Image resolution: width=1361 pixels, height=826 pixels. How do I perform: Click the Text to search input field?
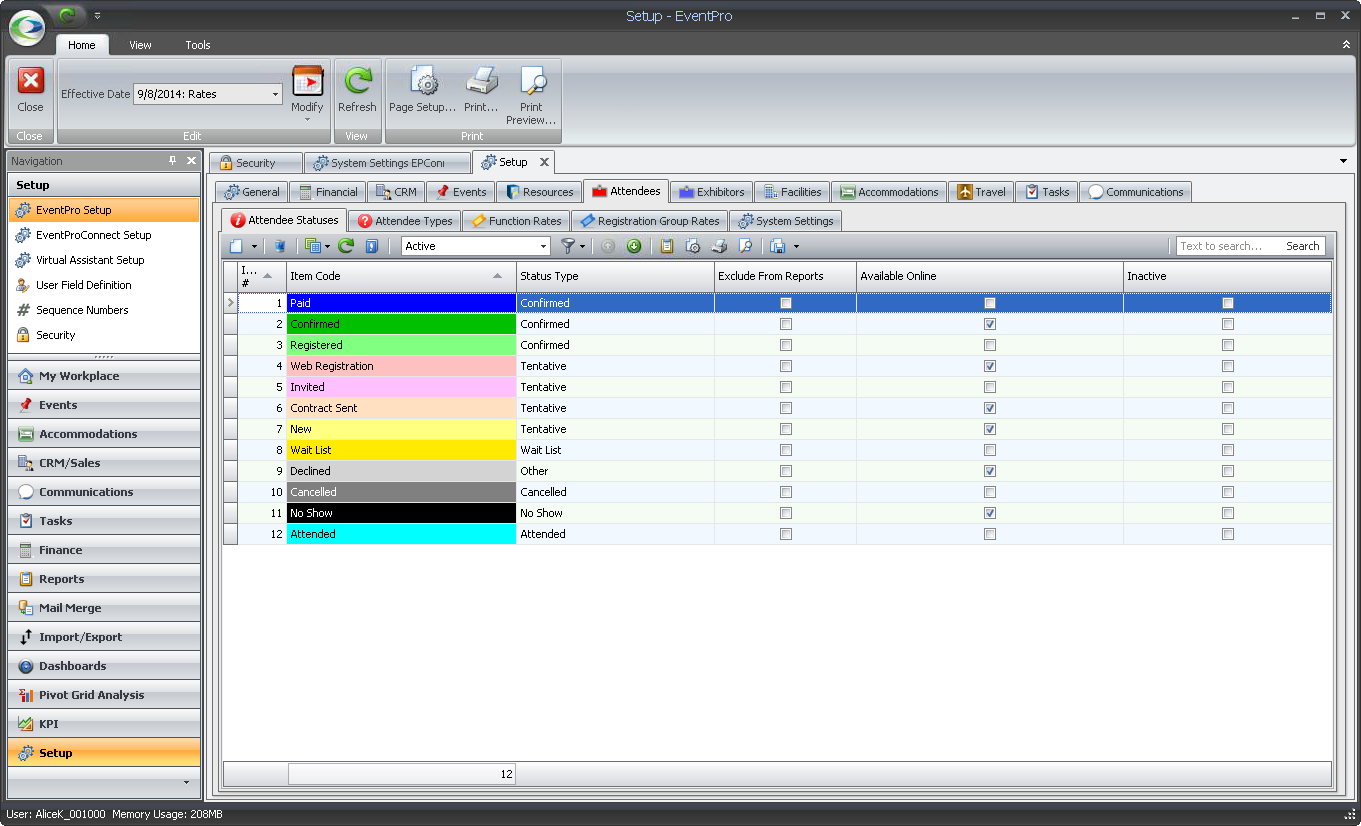(x=1229, y=246)
